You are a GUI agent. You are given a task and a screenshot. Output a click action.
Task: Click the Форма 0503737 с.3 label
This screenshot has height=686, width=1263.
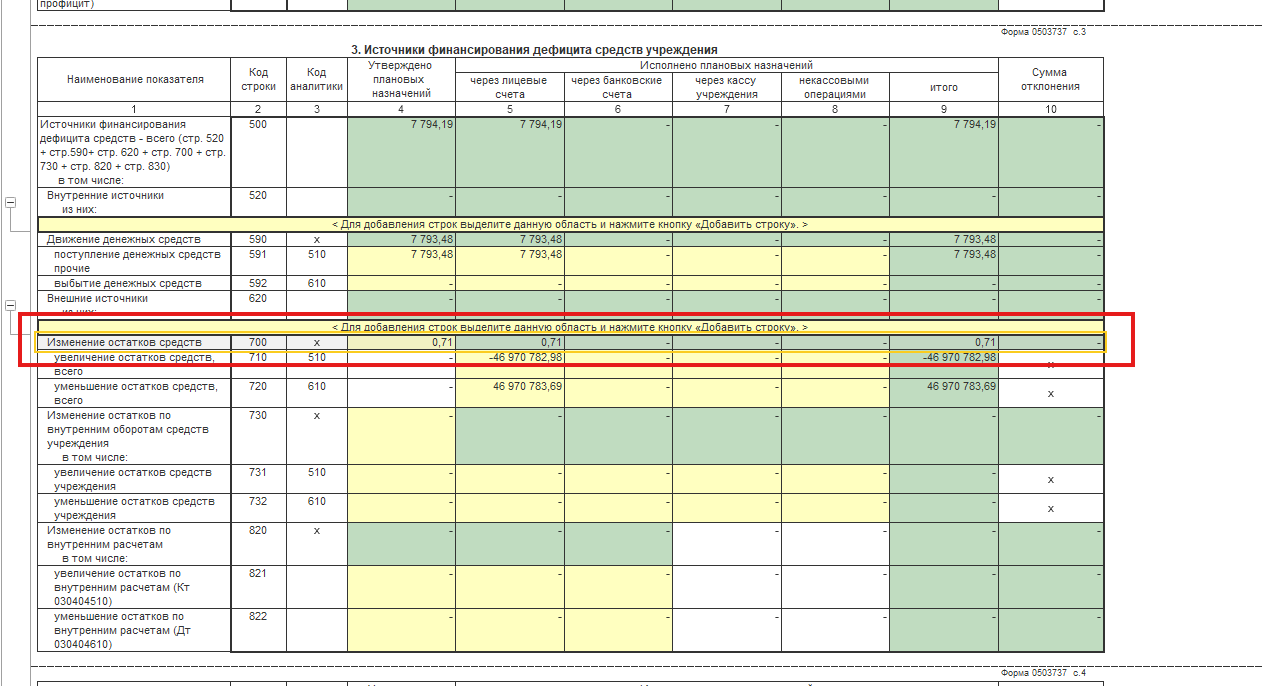(x=1043, y=32)
